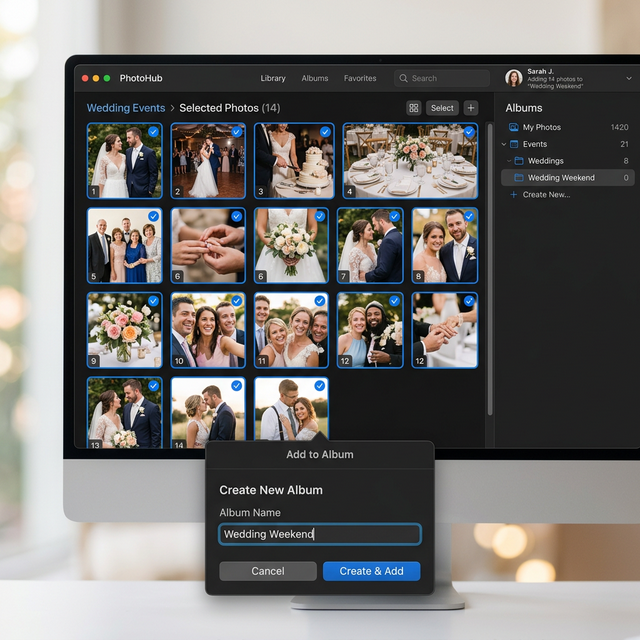The image size is (640, 640).
Task: Uncheck photo 14 checkmark
Action: [x=236, y=386]
